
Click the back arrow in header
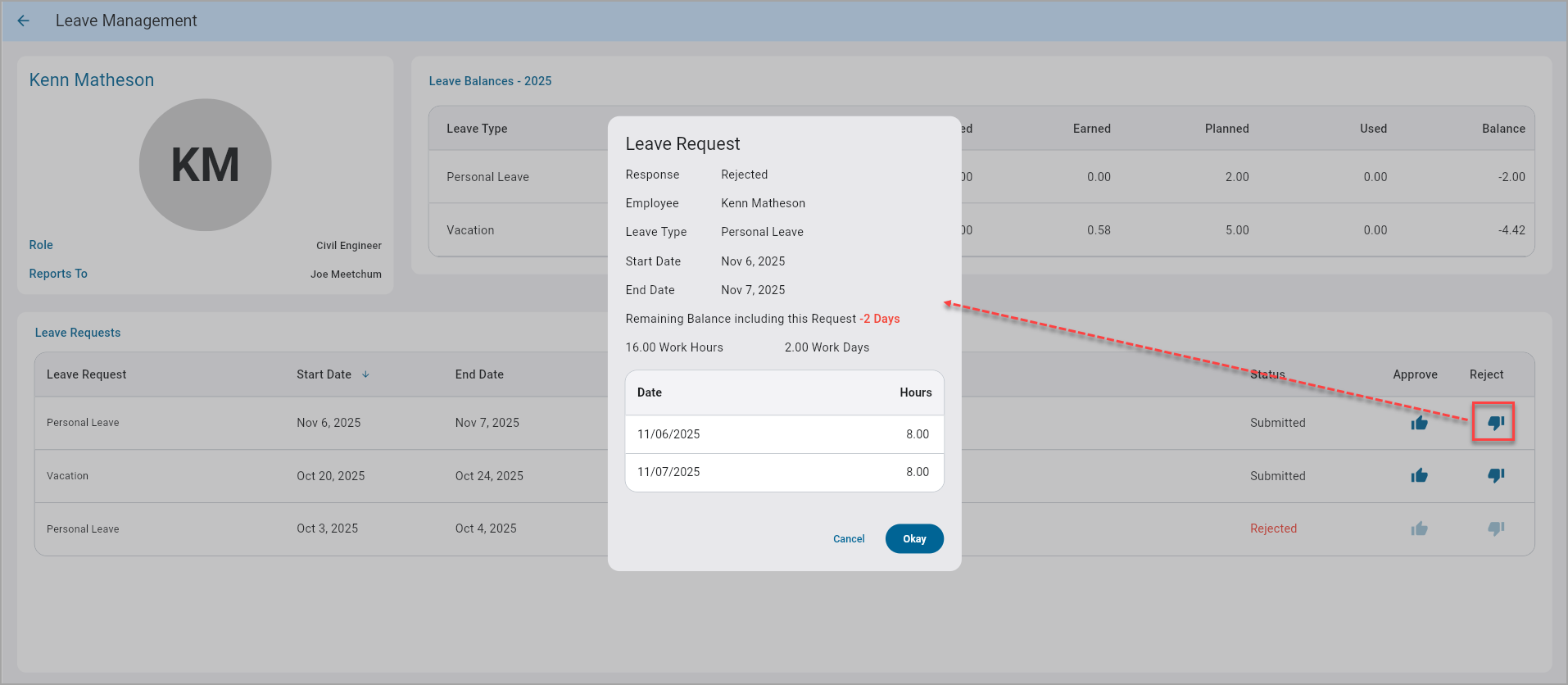point(23,20)
